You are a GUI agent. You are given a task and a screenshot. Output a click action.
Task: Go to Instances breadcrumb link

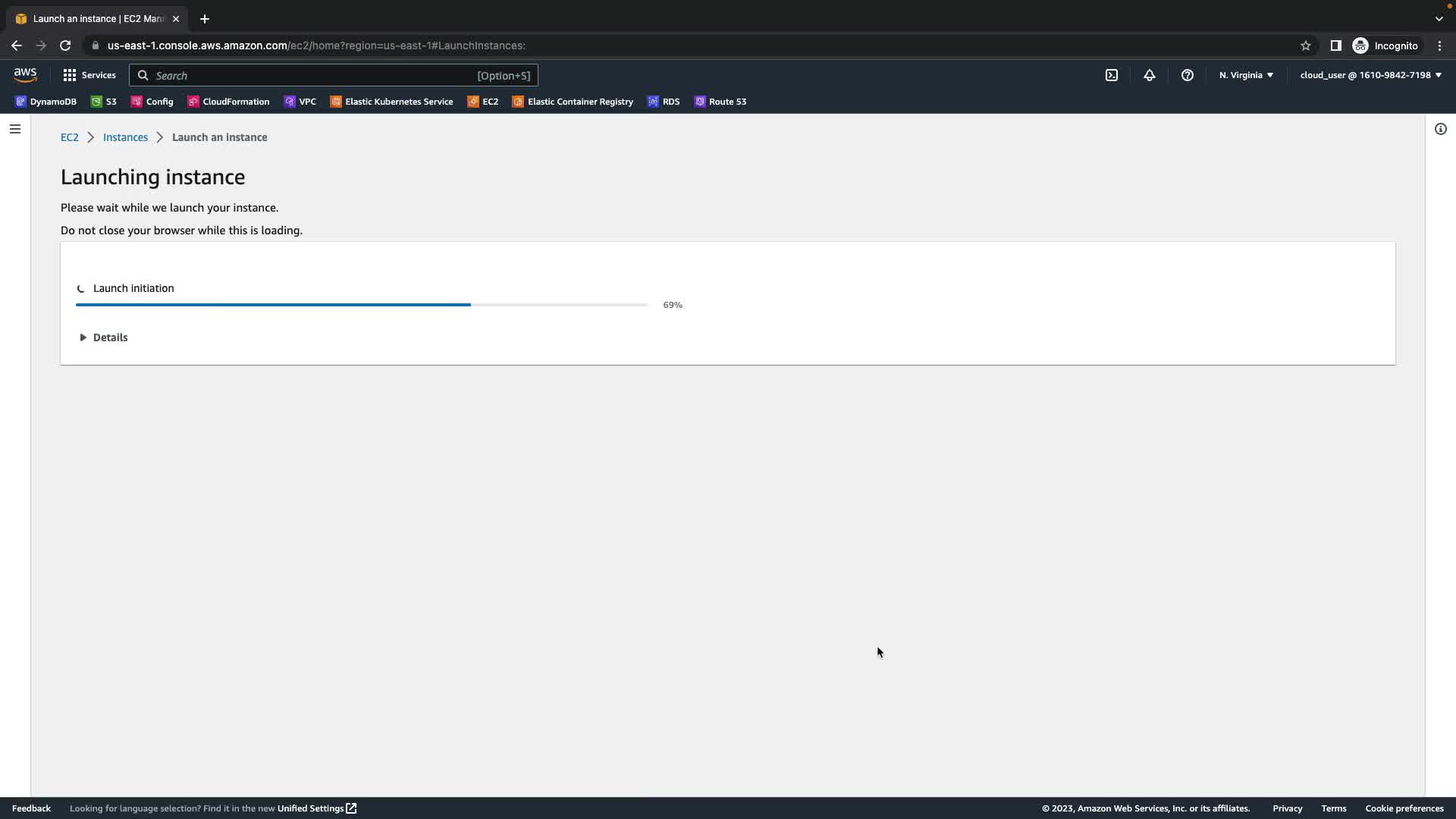(125, 137)
